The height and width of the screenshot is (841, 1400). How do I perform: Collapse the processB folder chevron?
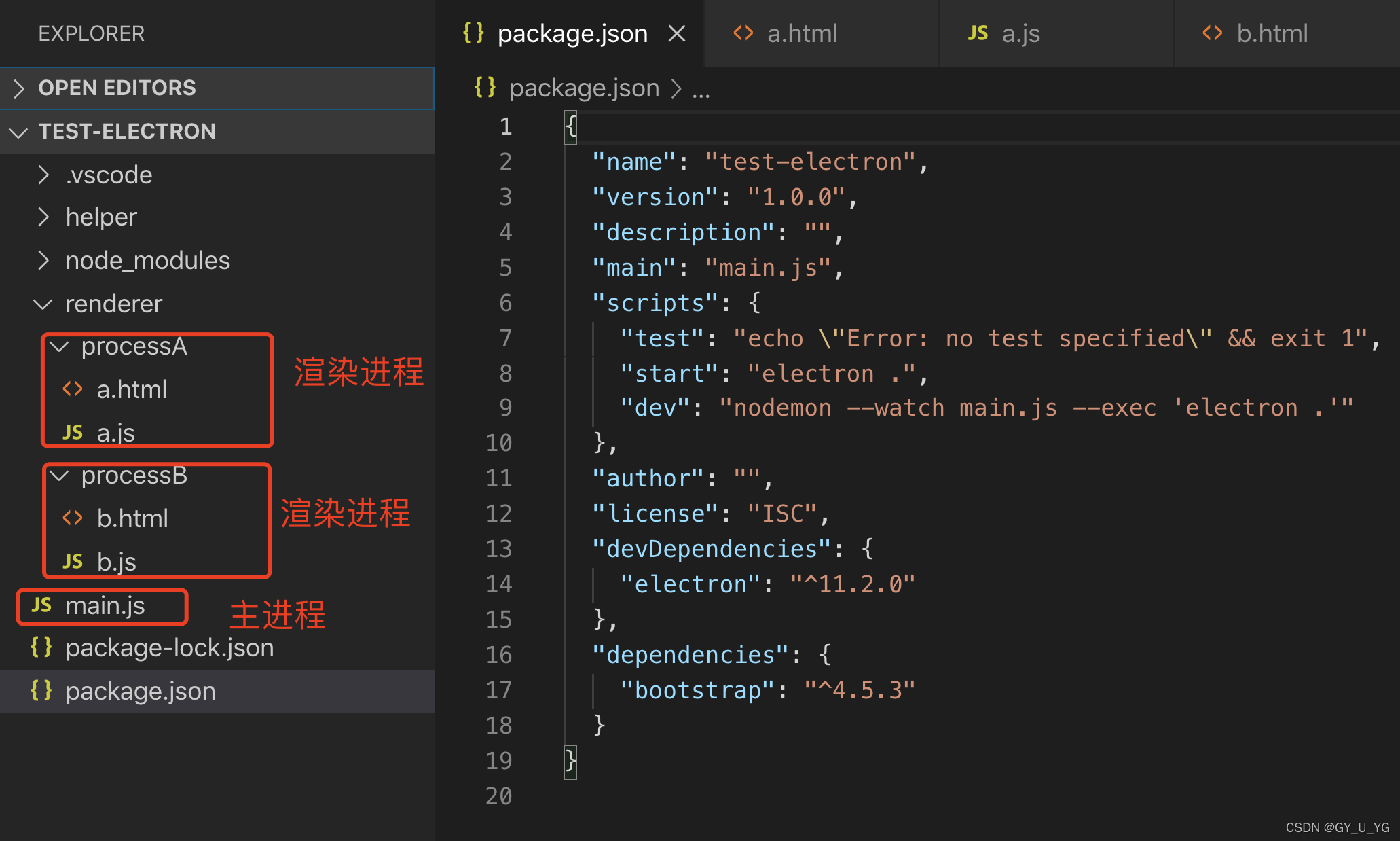pos(60,476)
